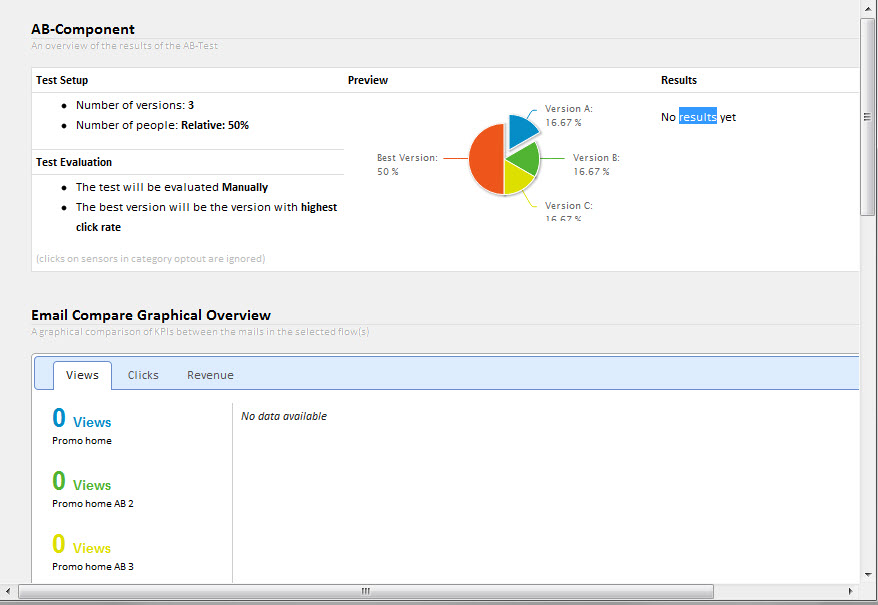Click the yellow Views entry, Promo home AB 3
Image resolution: width=878 pixels, height=605 pixels.
click(82, 552)
